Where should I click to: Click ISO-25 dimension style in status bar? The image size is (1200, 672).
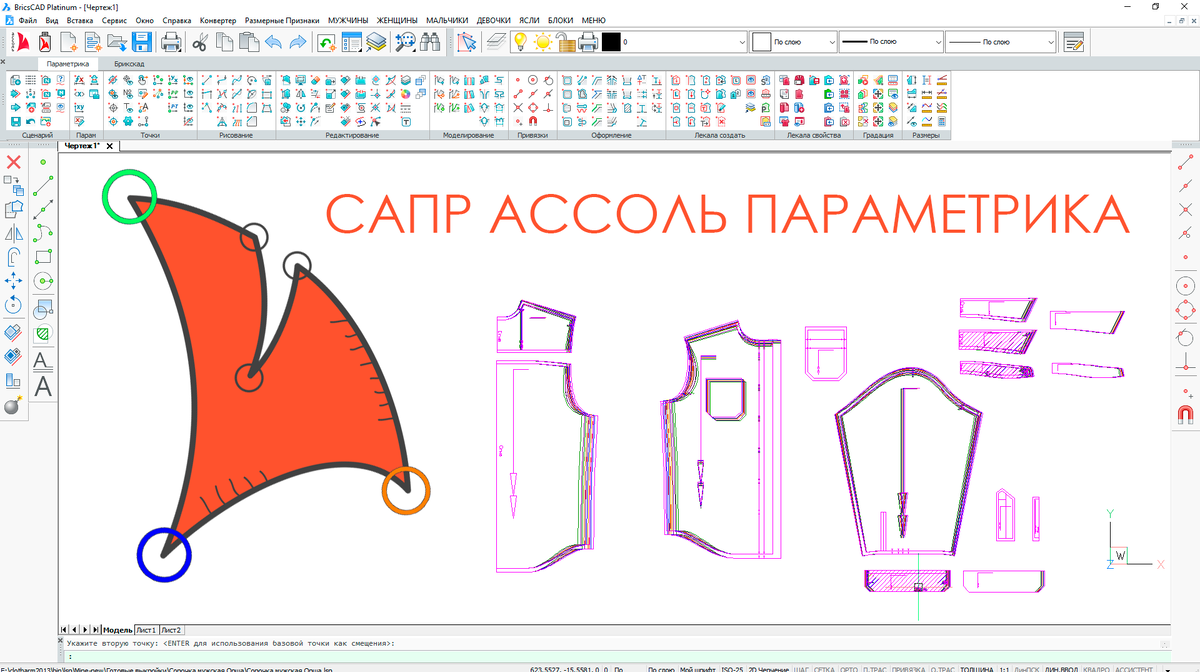coord(732,668)
